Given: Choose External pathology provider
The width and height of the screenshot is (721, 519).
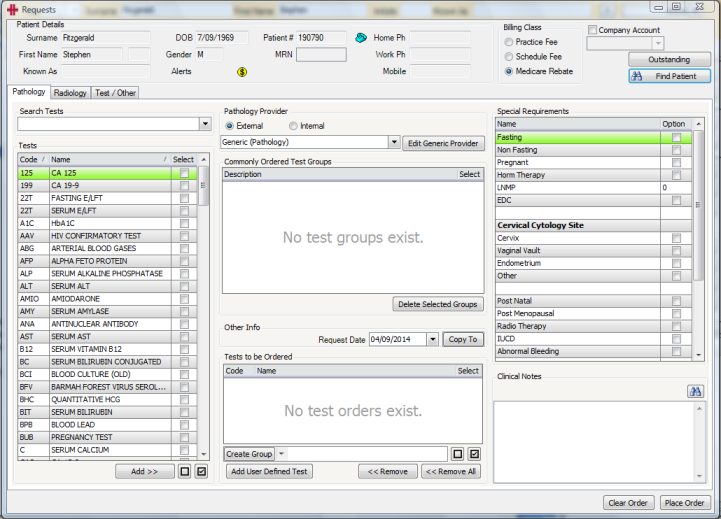Looking at the screenshot, I should pos(229,126).
